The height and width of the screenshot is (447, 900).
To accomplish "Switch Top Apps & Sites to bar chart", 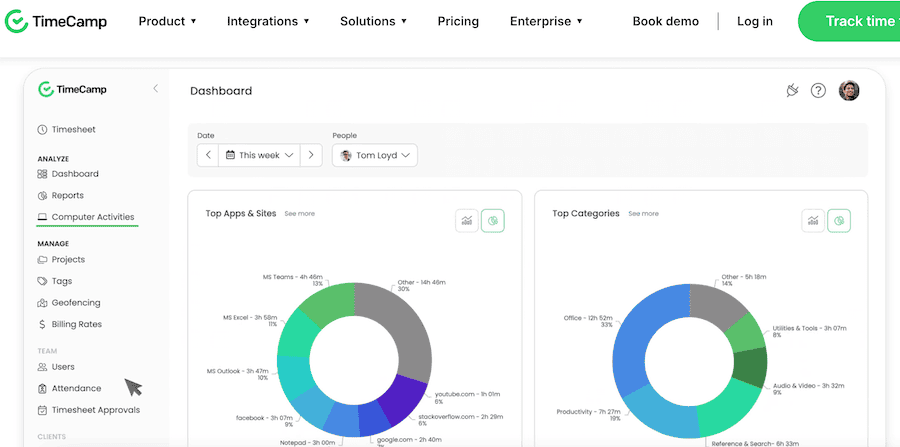I will pos(467,220).
